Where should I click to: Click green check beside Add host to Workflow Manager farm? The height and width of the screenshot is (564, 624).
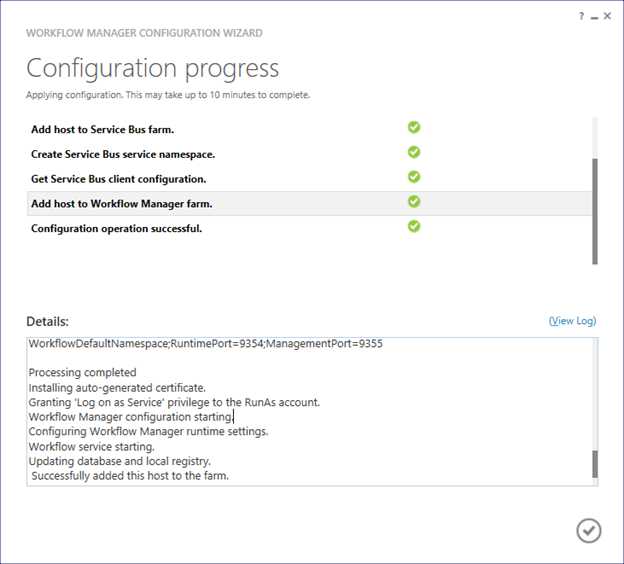click(414, 201)
